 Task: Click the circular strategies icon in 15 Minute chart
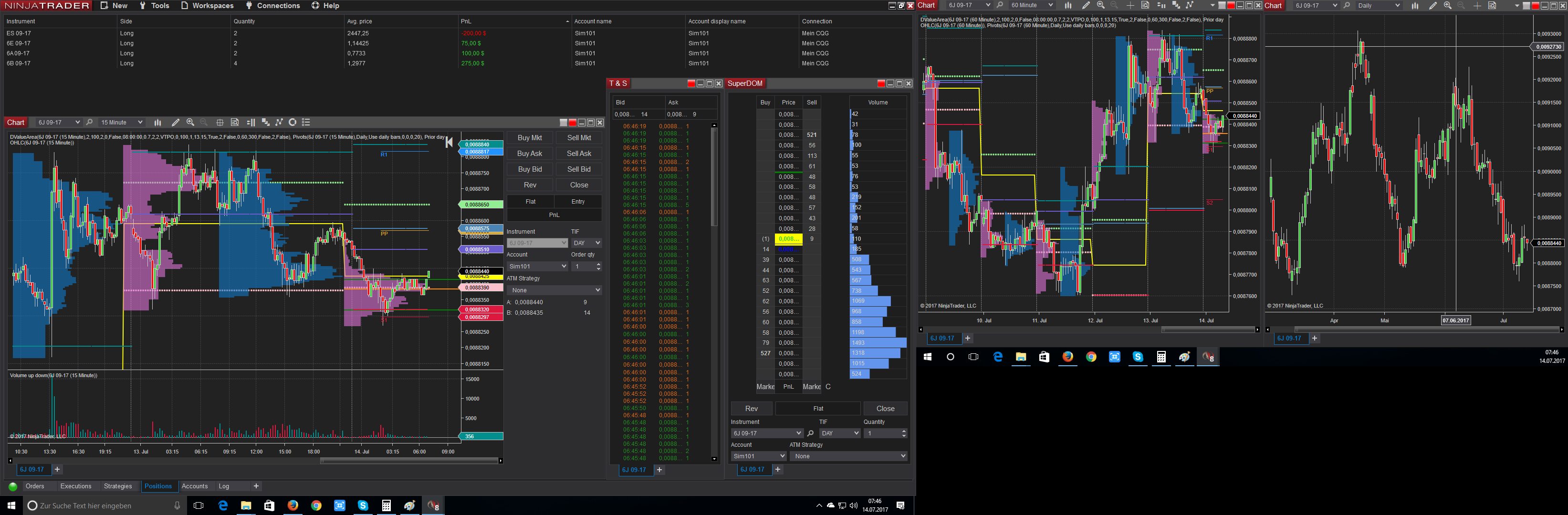click(x=292, y=122)
